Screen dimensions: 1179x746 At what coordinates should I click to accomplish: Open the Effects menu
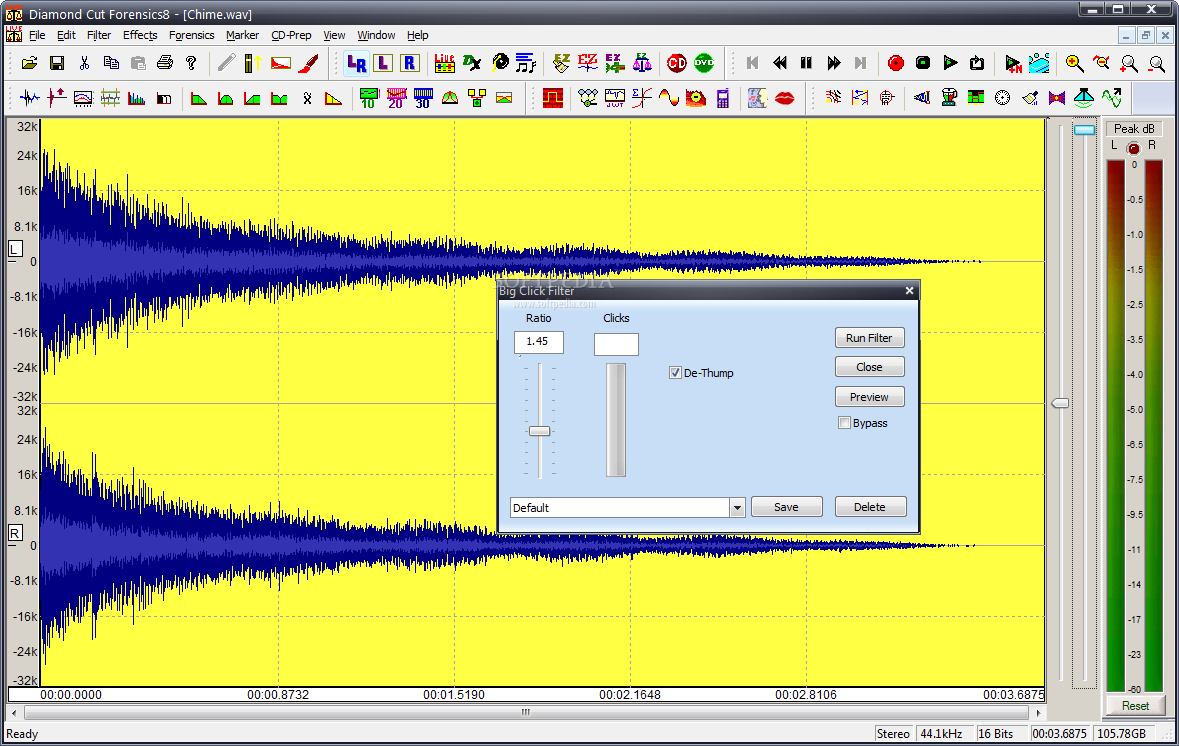click(140, 35)
